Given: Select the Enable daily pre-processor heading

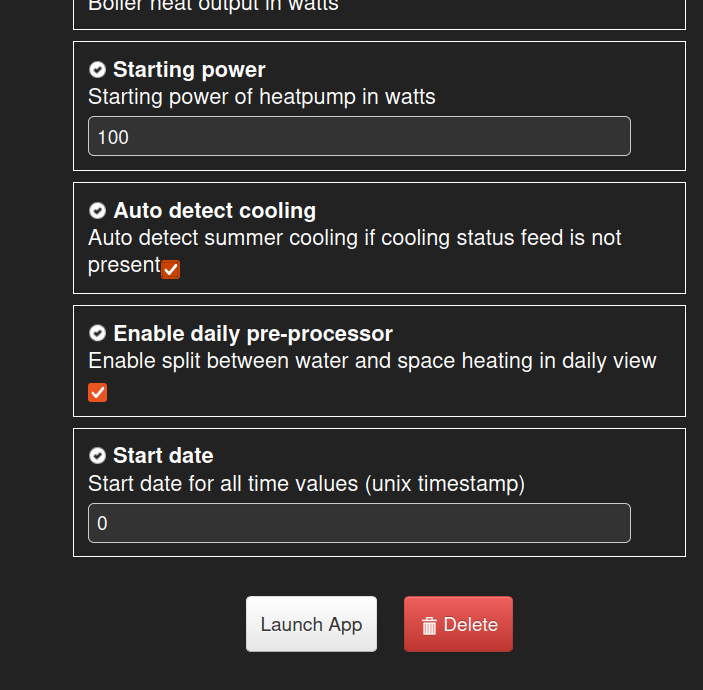Looking at the screenshot, I should tap(253, 334).
